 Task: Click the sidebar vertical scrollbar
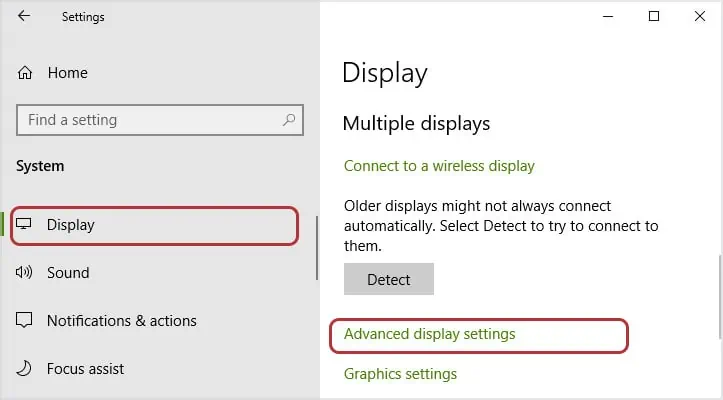click(x=317, y=248)
